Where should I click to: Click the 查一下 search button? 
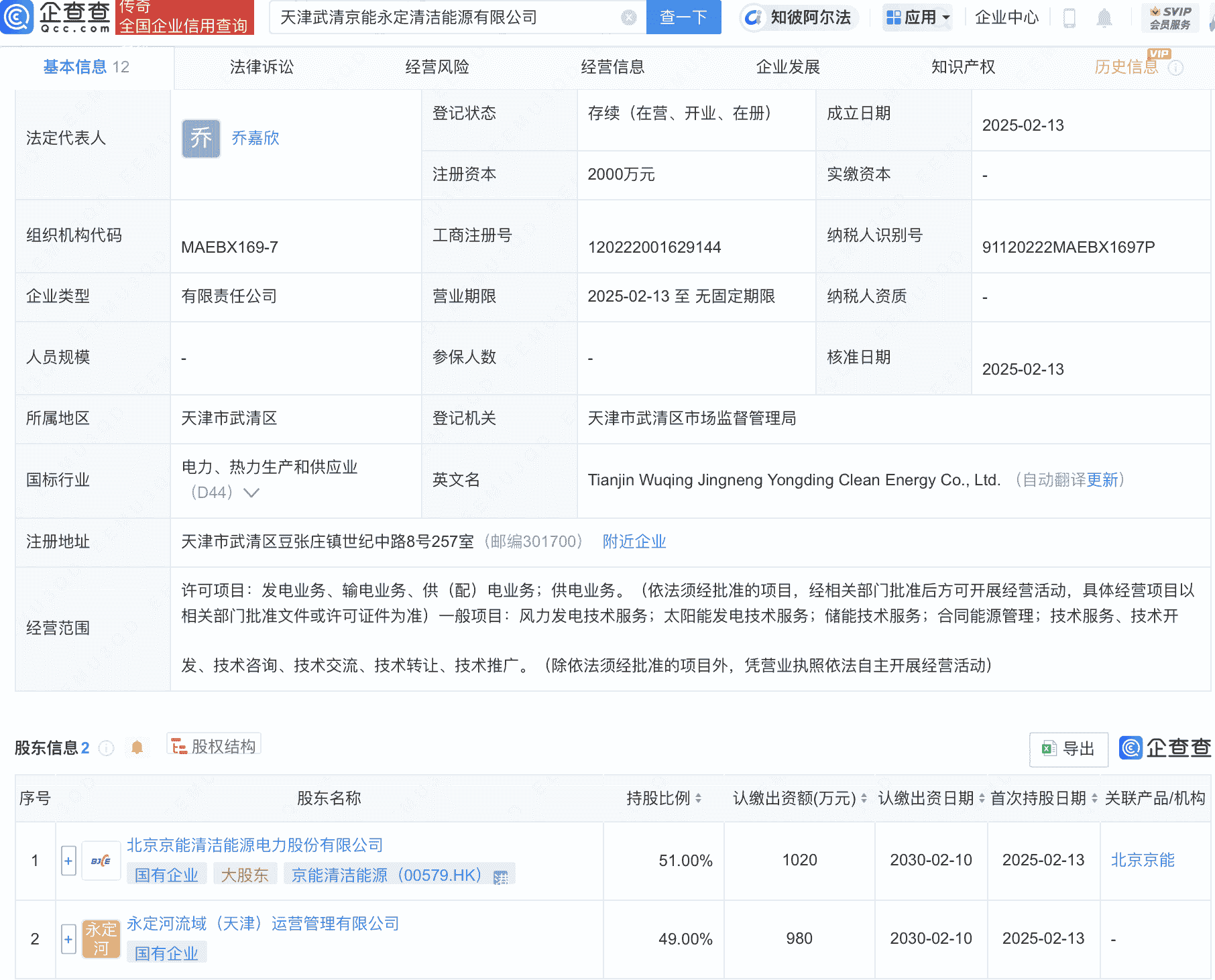(683, 18)
